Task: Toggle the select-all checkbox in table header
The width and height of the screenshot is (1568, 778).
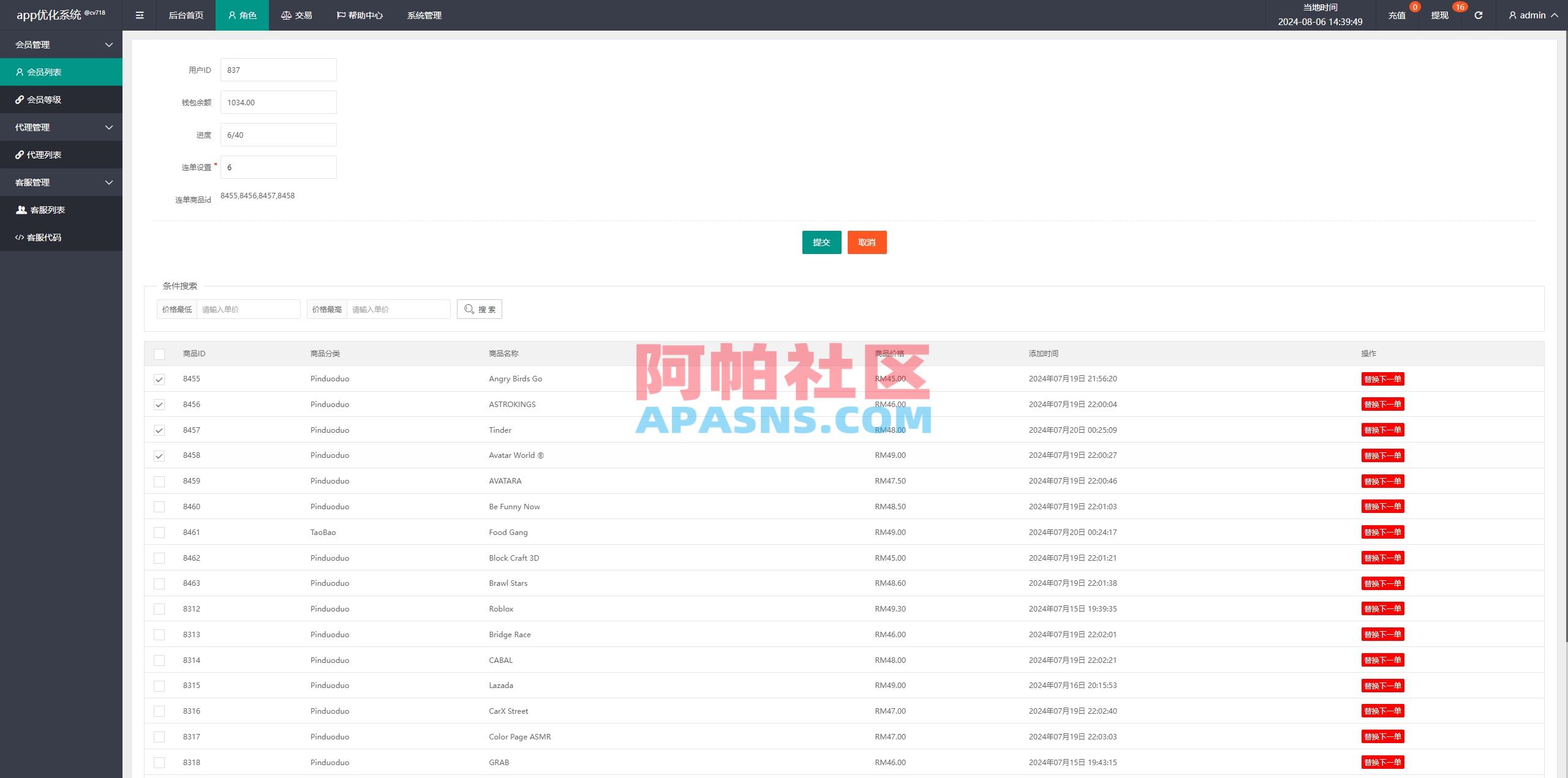Action: coord(160,354)
